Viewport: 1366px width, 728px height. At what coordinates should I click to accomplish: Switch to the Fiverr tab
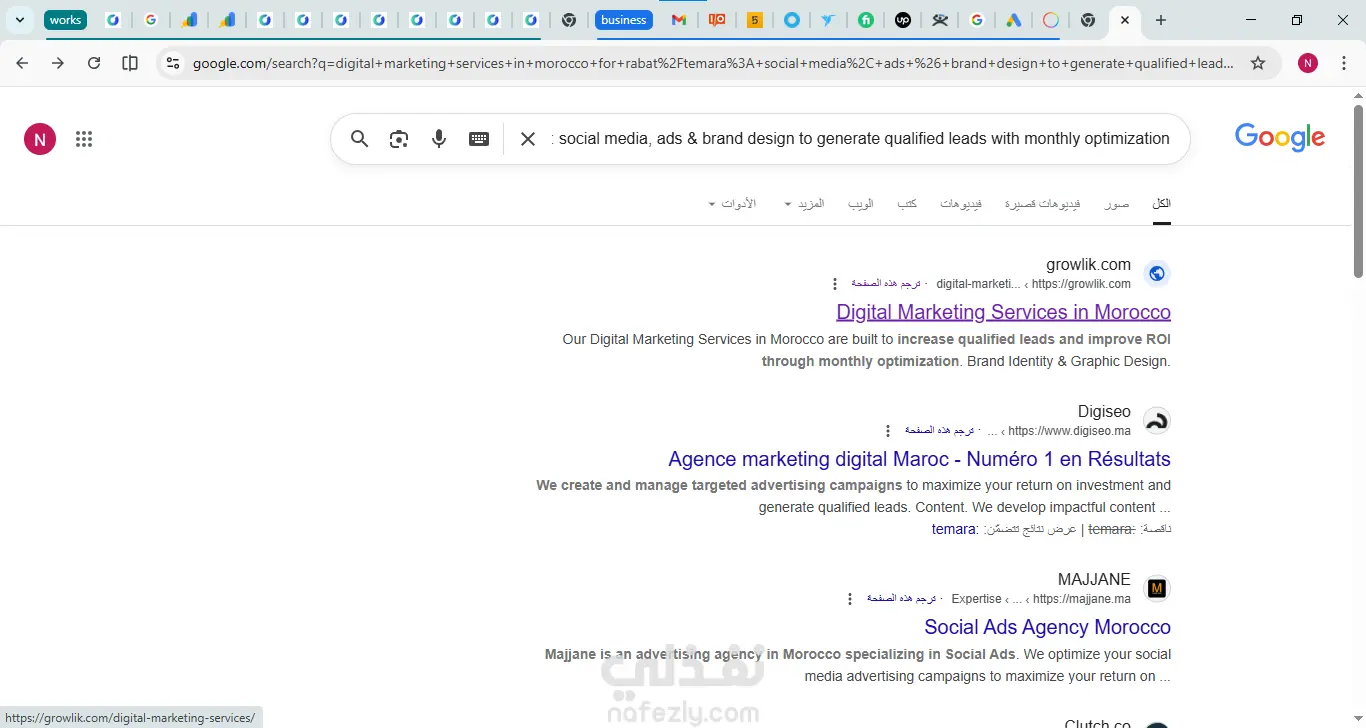[x=866, y=20]
